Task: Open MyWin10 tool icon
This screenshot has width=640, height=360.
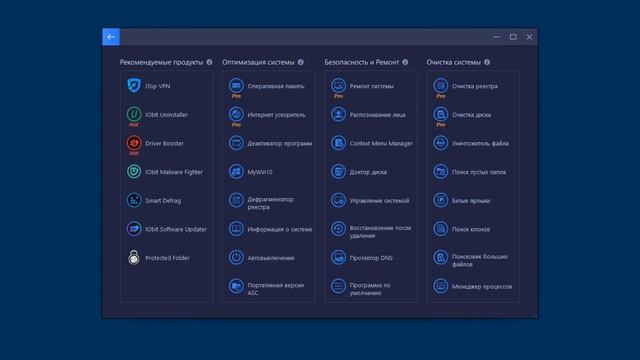Action: (x=236, y=171)
